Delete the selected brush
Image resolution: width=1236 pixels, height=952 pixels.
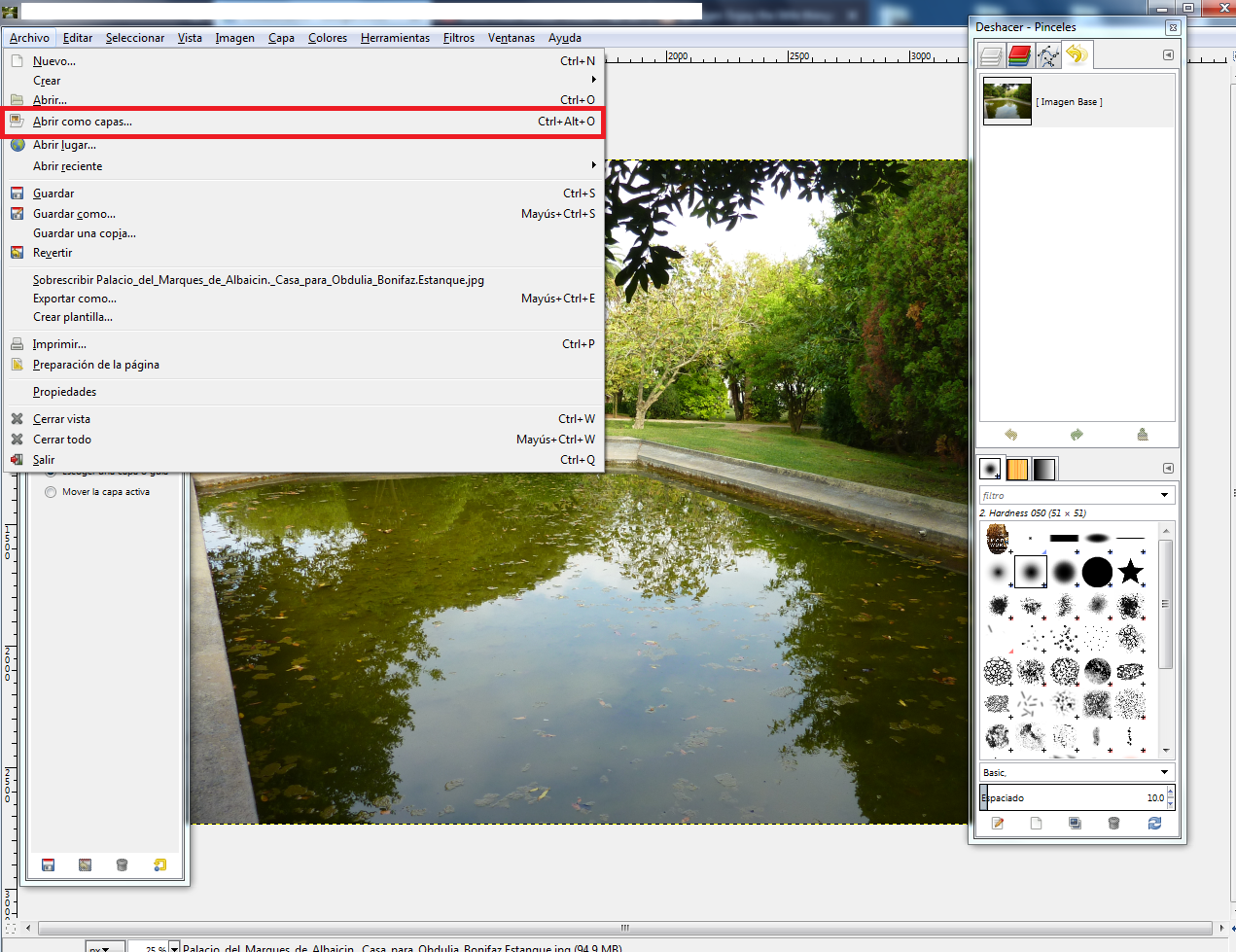coord(1113,823)
